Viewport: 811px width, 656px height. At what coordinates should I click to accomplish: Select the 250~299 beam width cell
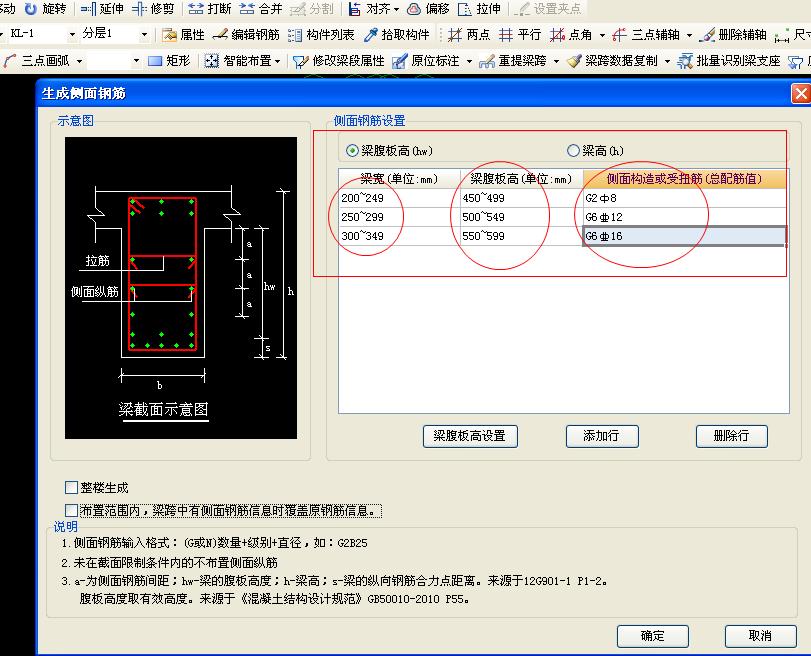point(399,217)
